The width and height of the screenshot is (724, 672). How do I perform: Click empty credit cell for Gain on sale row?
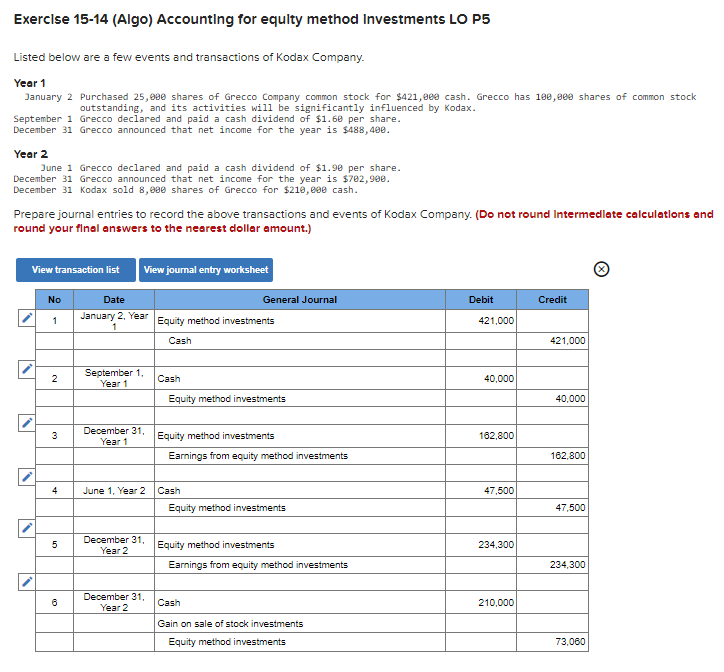(552, 624)
